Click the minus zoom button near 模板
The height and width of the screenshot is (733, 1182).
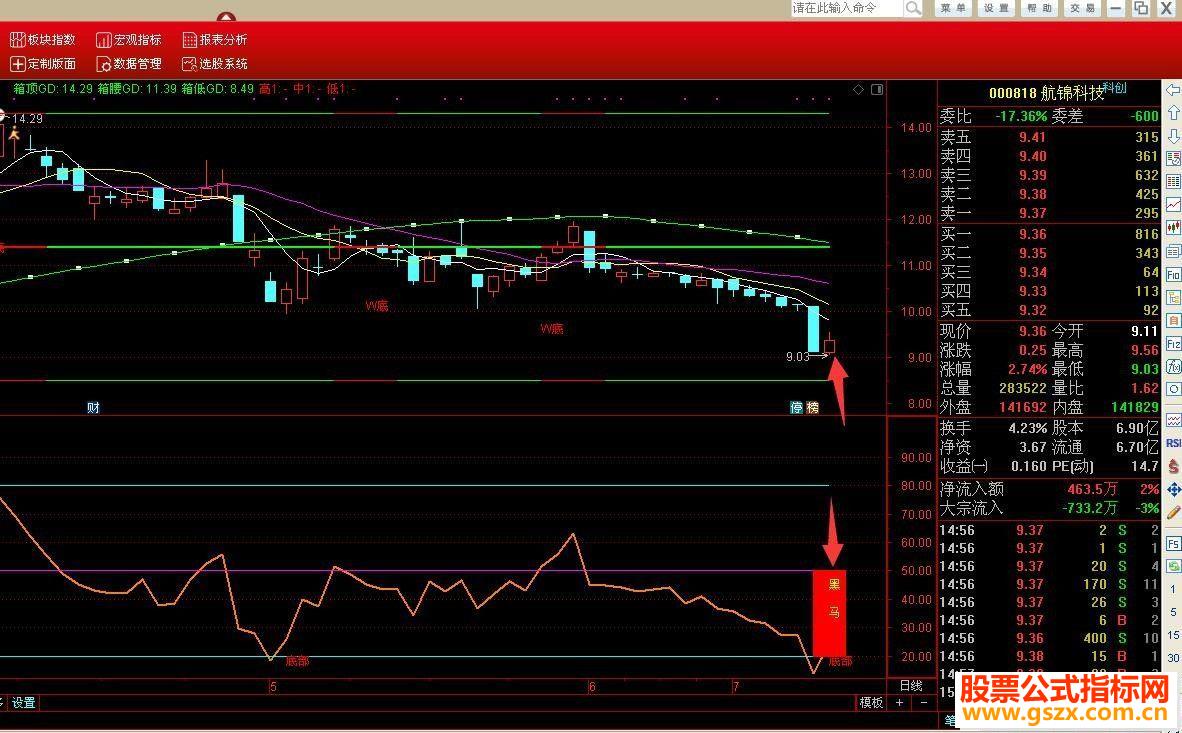pos(924,703)
